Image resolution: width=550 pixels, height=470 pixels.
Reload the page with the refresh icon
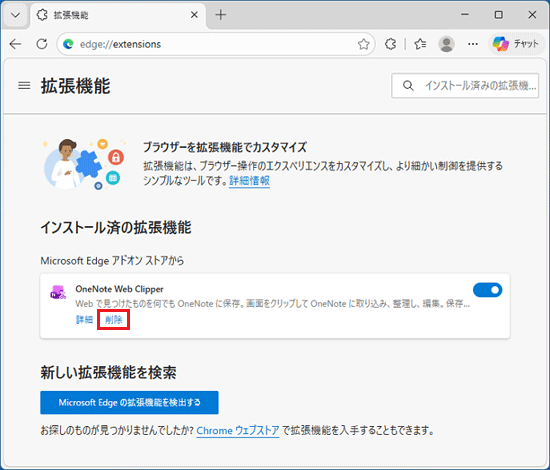(42, 44)
